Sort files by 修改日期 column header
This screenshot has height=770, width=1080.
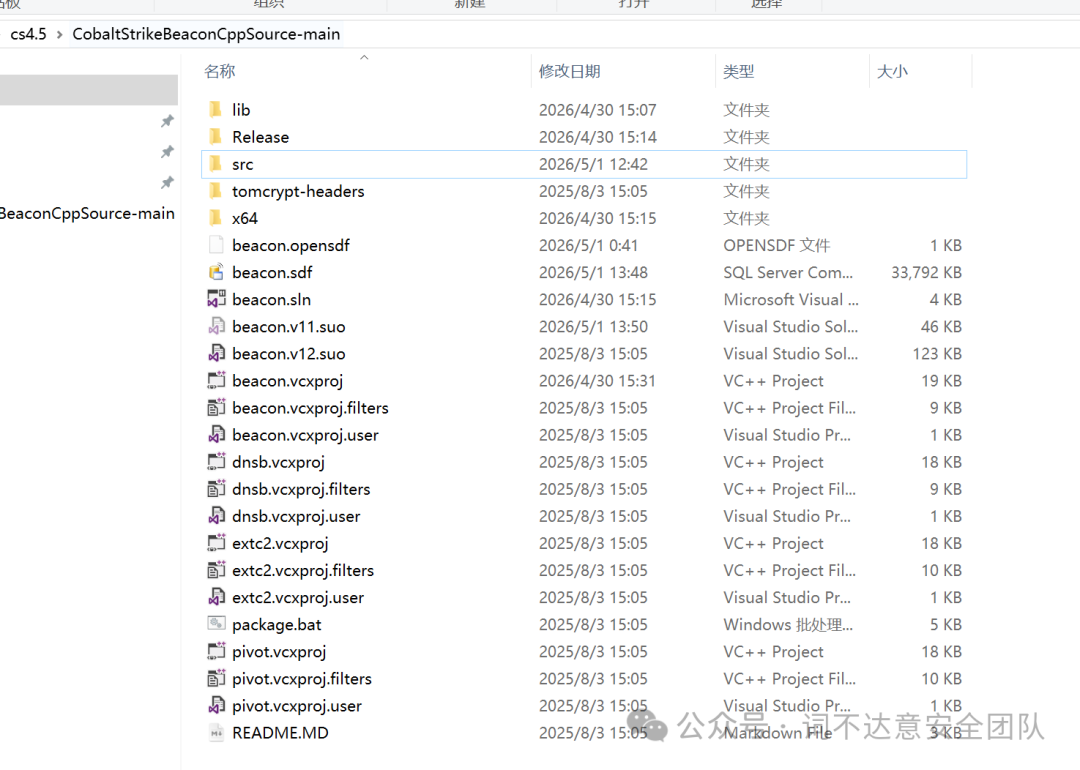coord(570,72)
